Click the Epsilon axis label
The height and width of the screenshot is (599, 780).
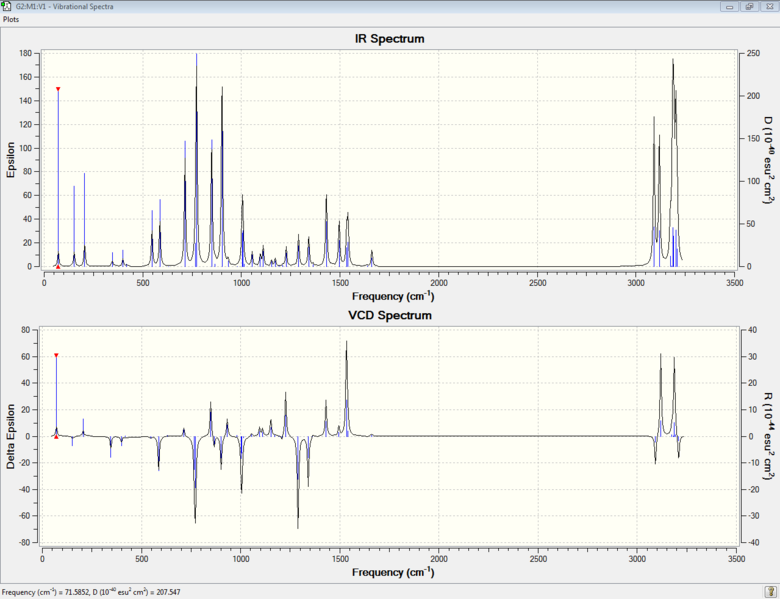point(10,160)
